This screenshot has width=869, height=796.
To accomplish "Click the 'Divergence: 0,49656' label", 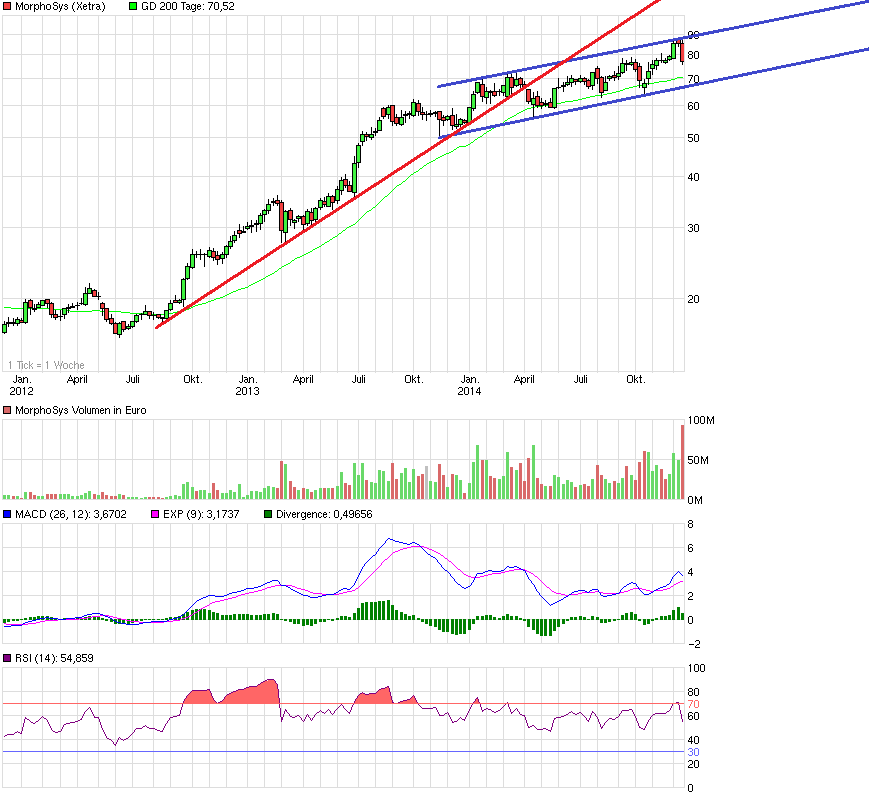I will (324, 514).
